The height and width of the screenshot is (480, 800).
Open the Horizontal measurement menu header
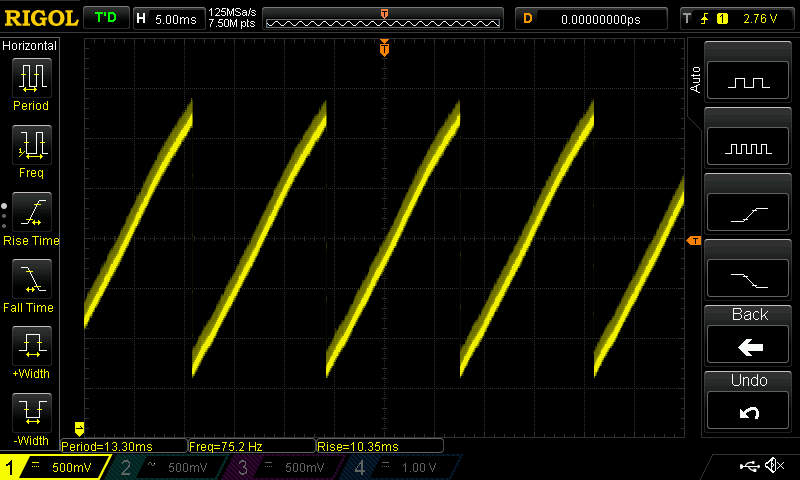point(30,46)
